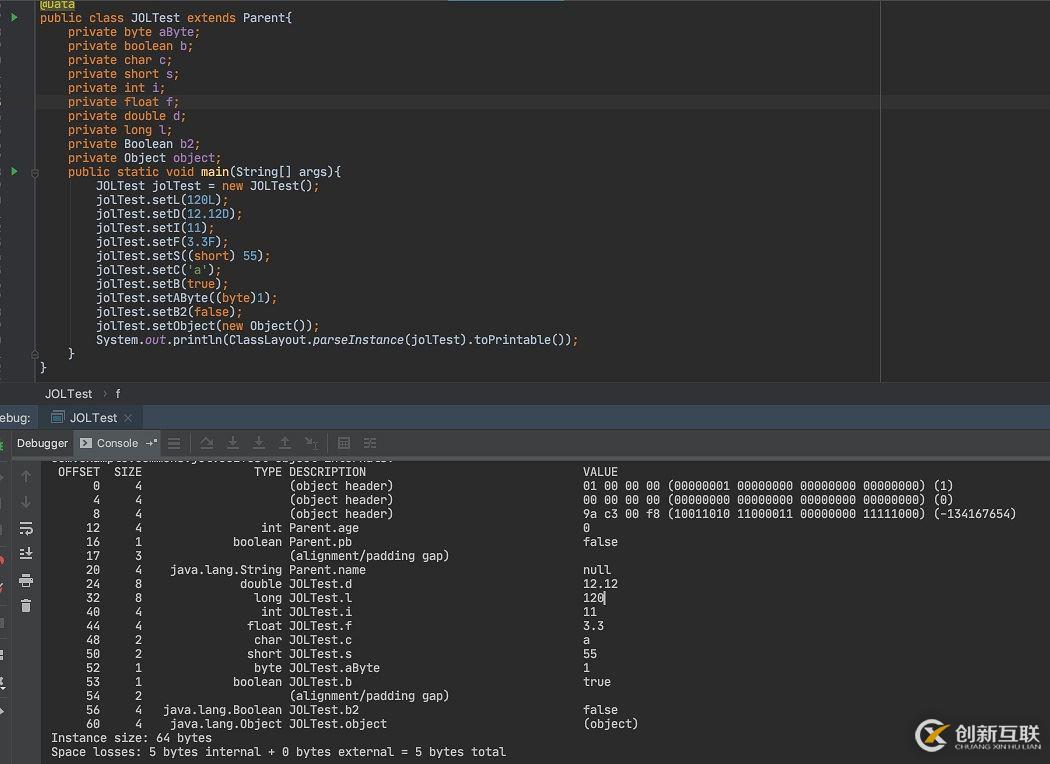Screen dimensions: 1050x764
Task: Collapse fold marker at main method end
Action: (x=35, y=354)
